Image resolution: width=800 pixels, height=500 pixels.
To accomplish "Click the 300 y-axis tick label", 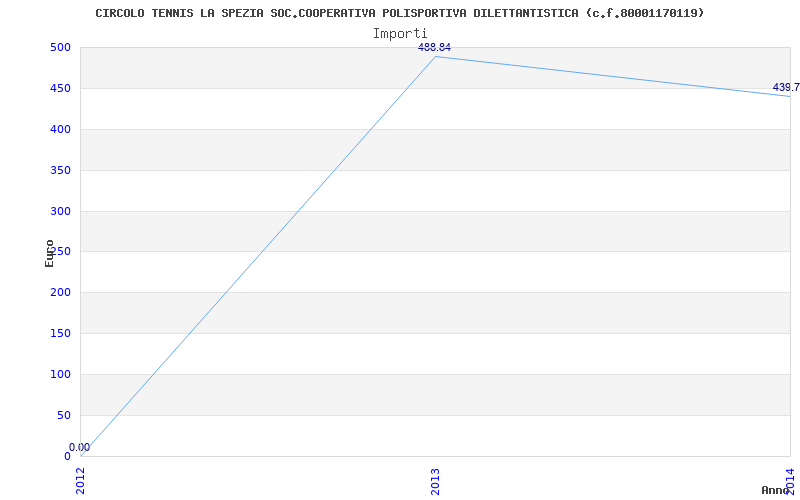I will tap(60, 211).
